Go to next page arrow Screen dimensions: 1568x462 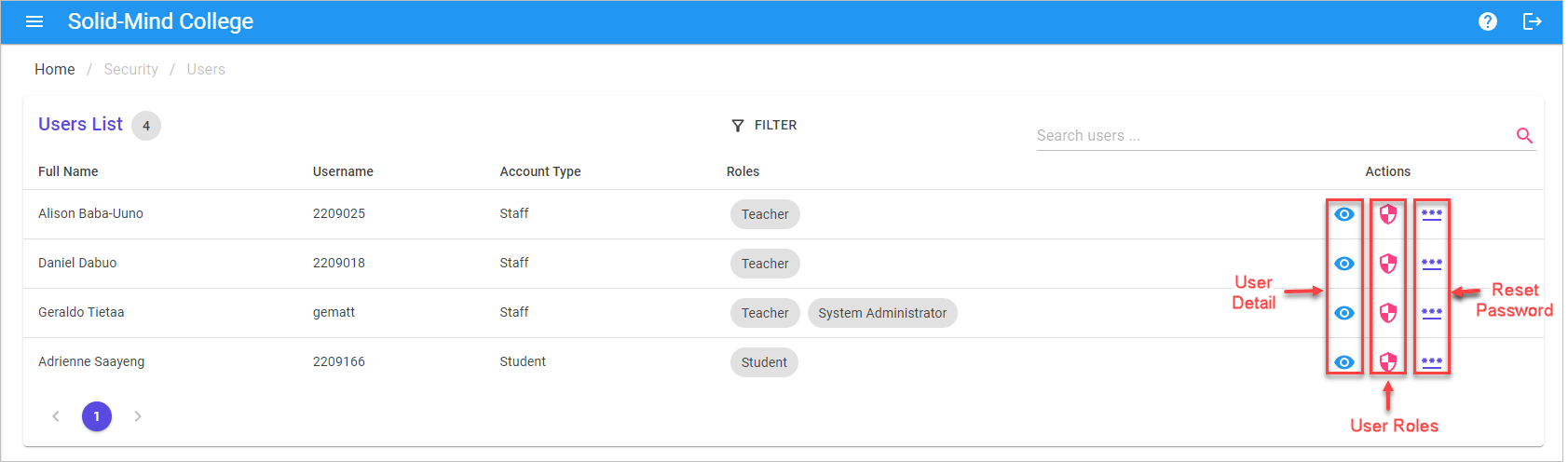[x=138, y=416]
